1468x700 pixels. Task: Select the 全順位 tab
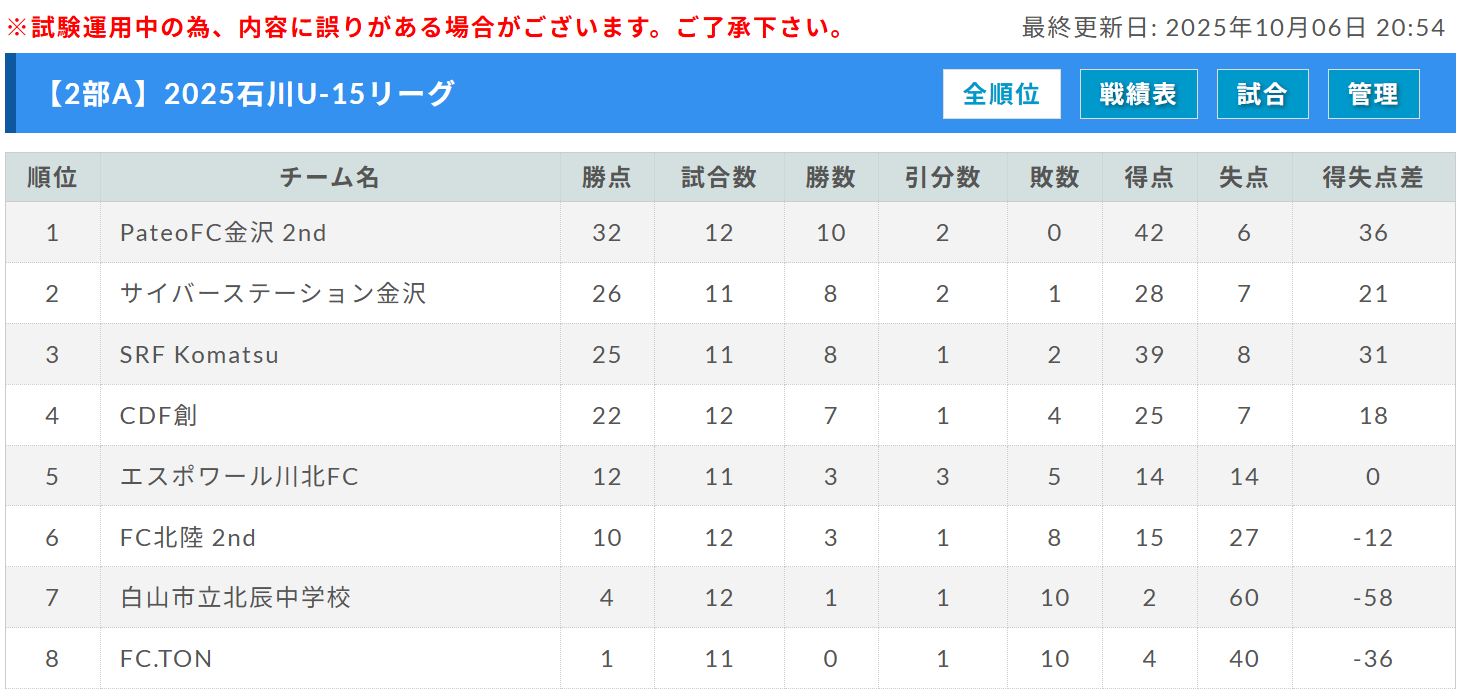1001,94
